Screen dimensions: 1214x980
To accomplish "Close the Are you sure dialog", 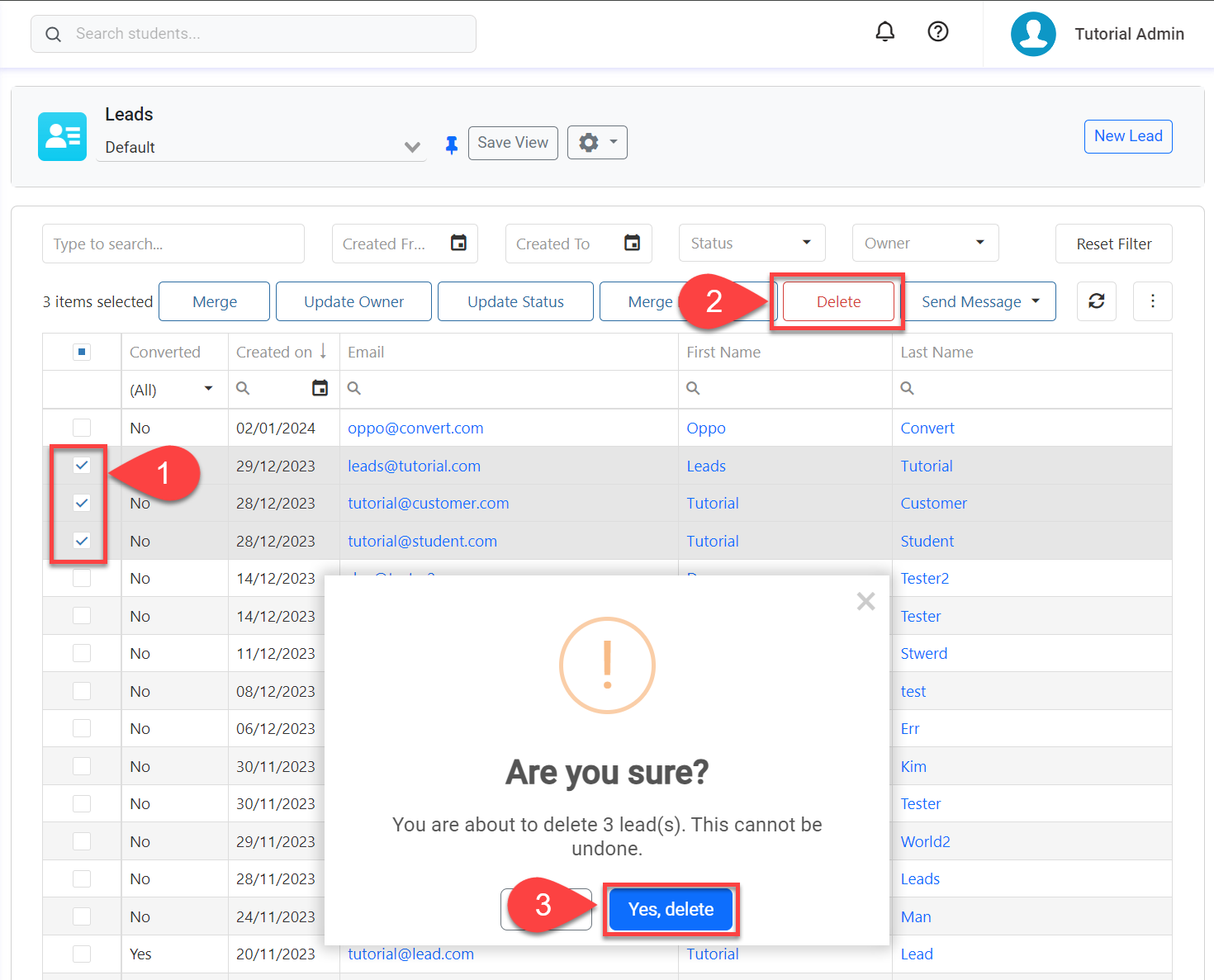I will 865,601.
